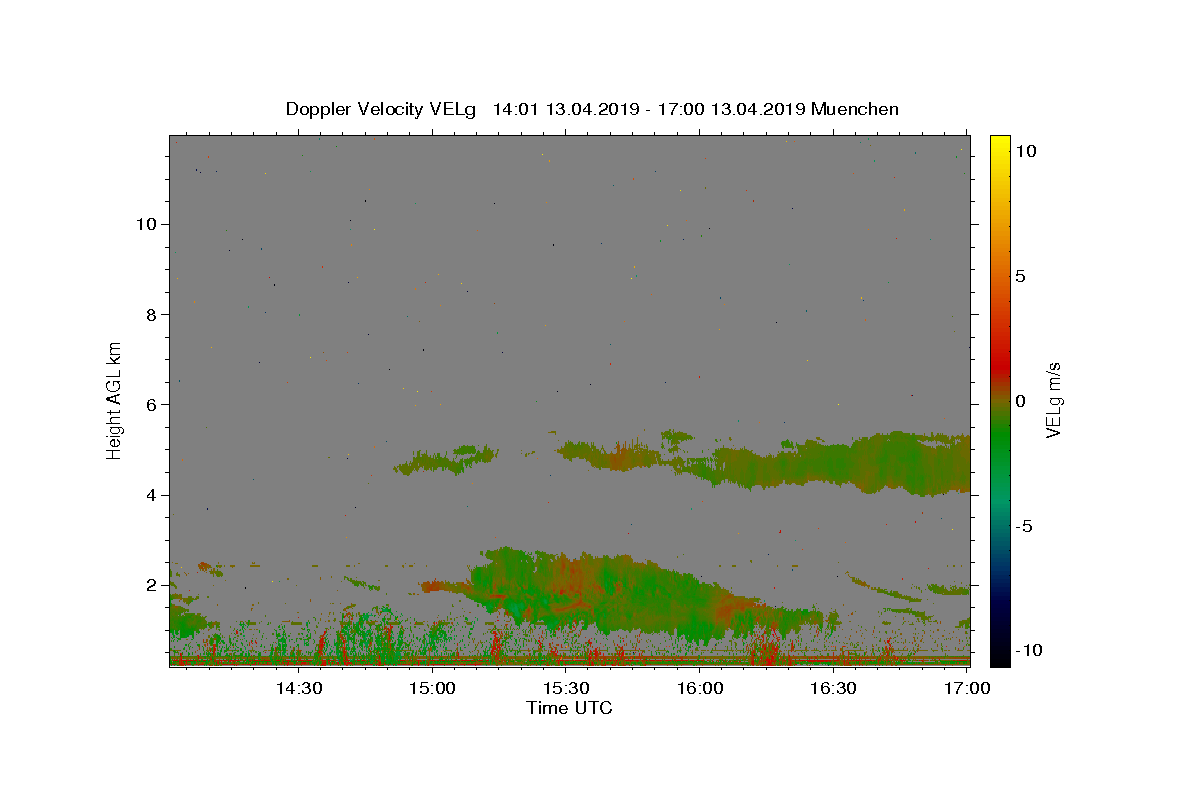Click the height axis label 6

coord(152,404)
